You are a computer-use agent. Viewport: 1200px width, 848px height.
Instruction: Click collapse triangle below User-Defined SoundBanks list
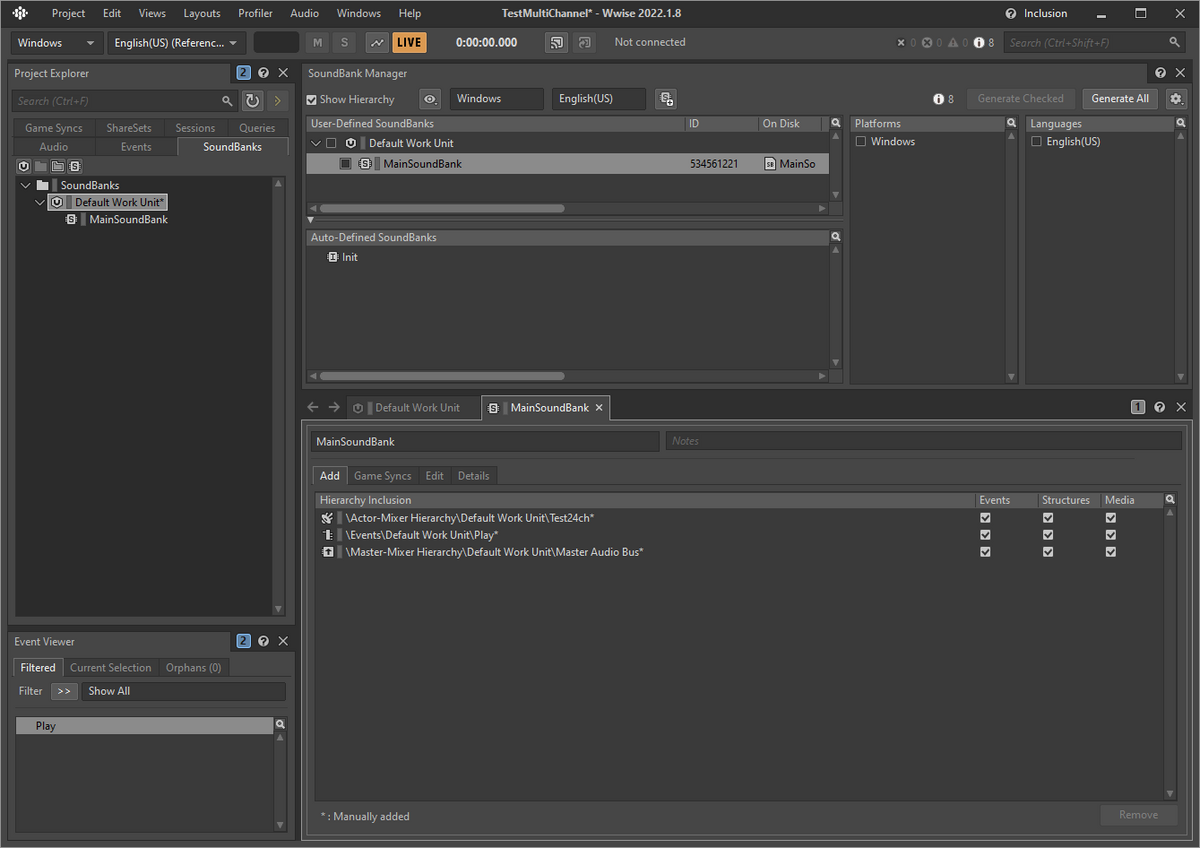[310, 220]
